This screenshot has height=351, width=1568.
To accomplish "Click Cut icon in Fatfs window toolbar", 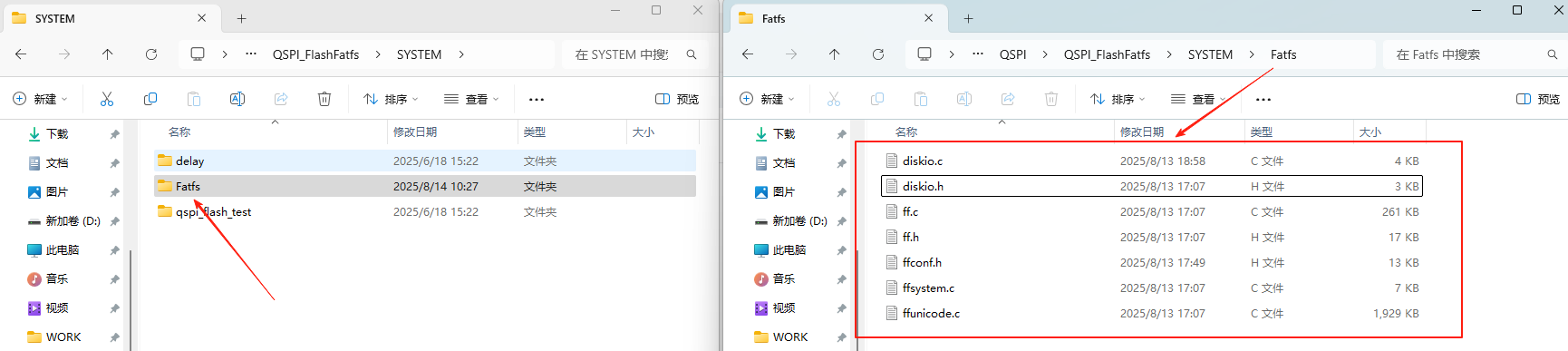I will [x=834, y=99].
